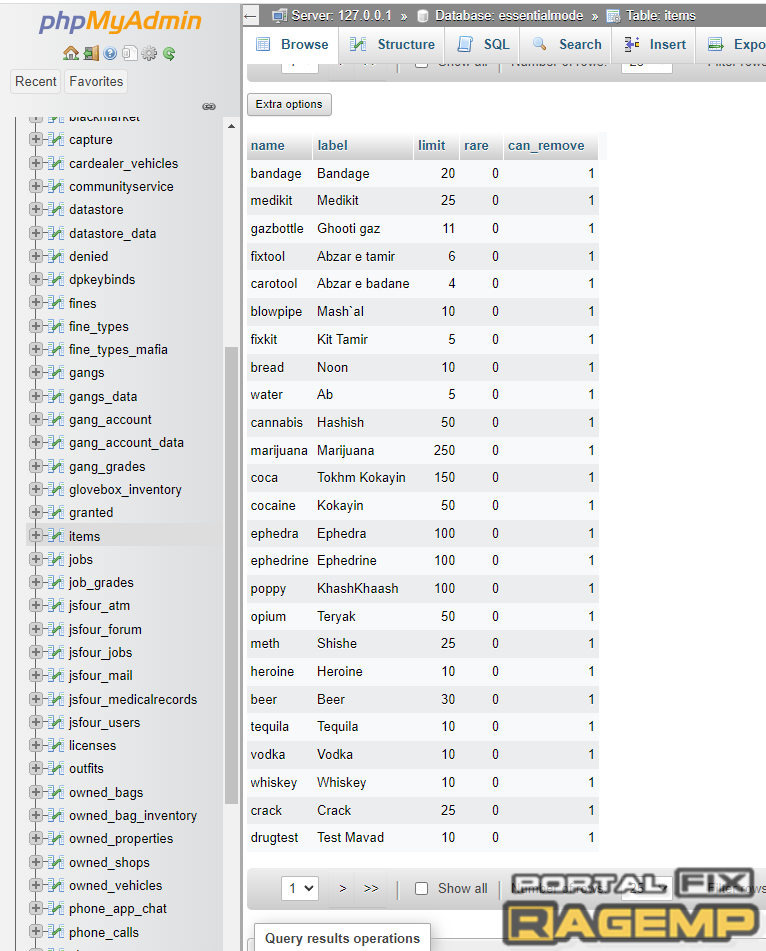Click table icon beside granted

click(x=56, y=512)
